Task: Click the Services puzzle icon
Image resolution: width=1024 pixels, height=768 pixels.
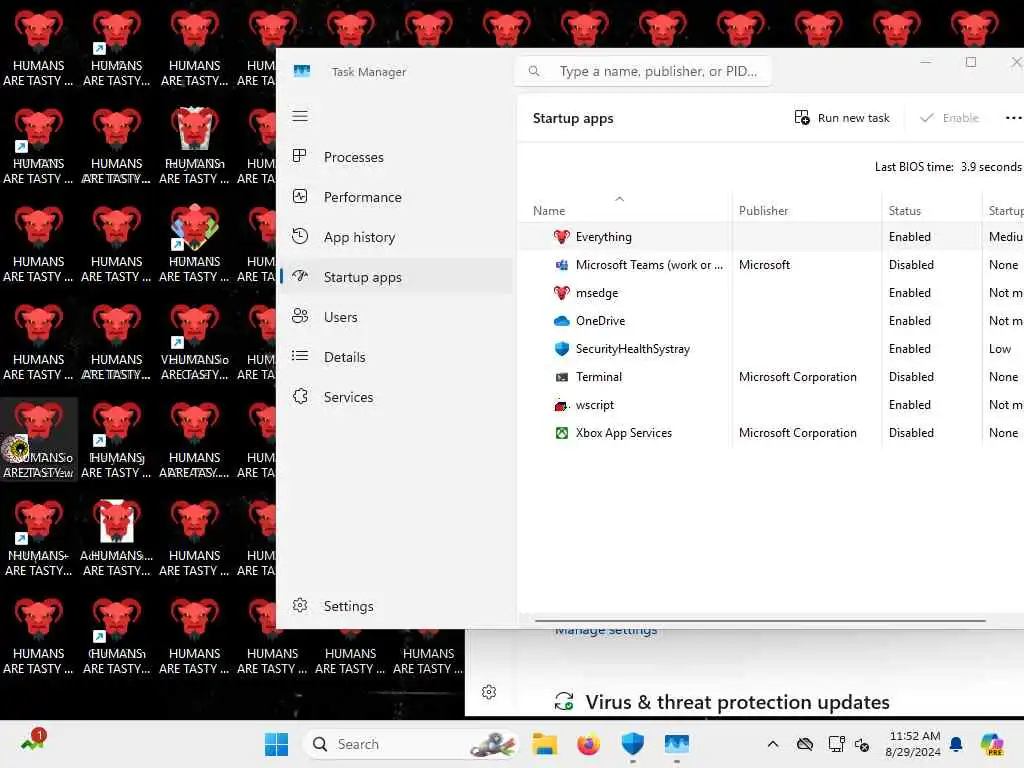Action: tap(300, 396)
